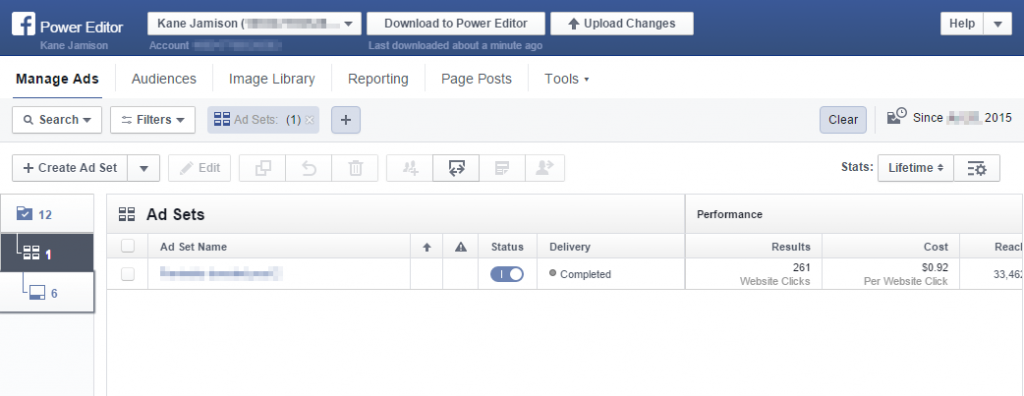This screenshot has height=396, width=1024.
Task: Click the Upload Changes button
Action: click(x=622, y=24)
